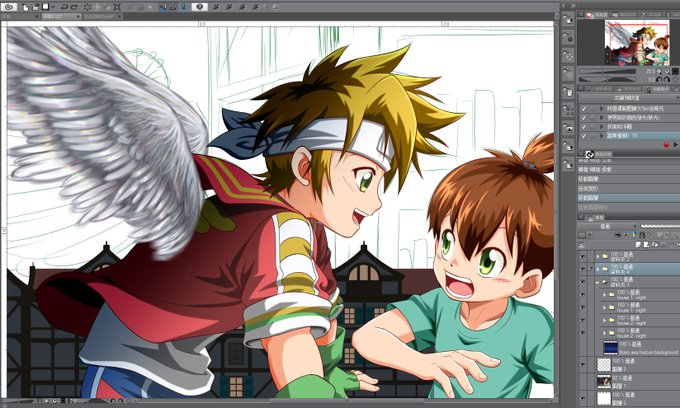This screenshot has height=408, width=680.
Task: Open the layer palette color dropdown arrow
Action: [x=590, y=235]
